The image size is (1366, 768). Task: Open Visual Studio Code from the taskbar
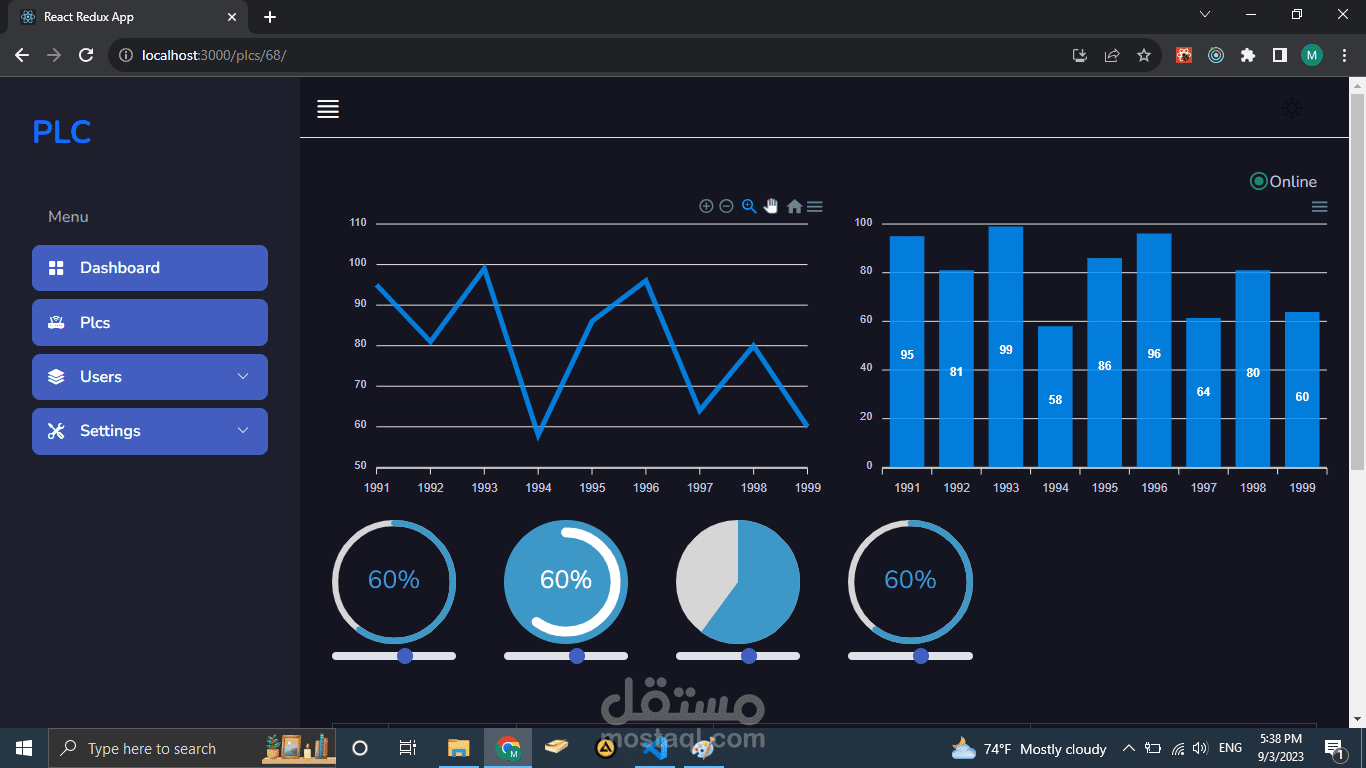click(x=655, y=748)
